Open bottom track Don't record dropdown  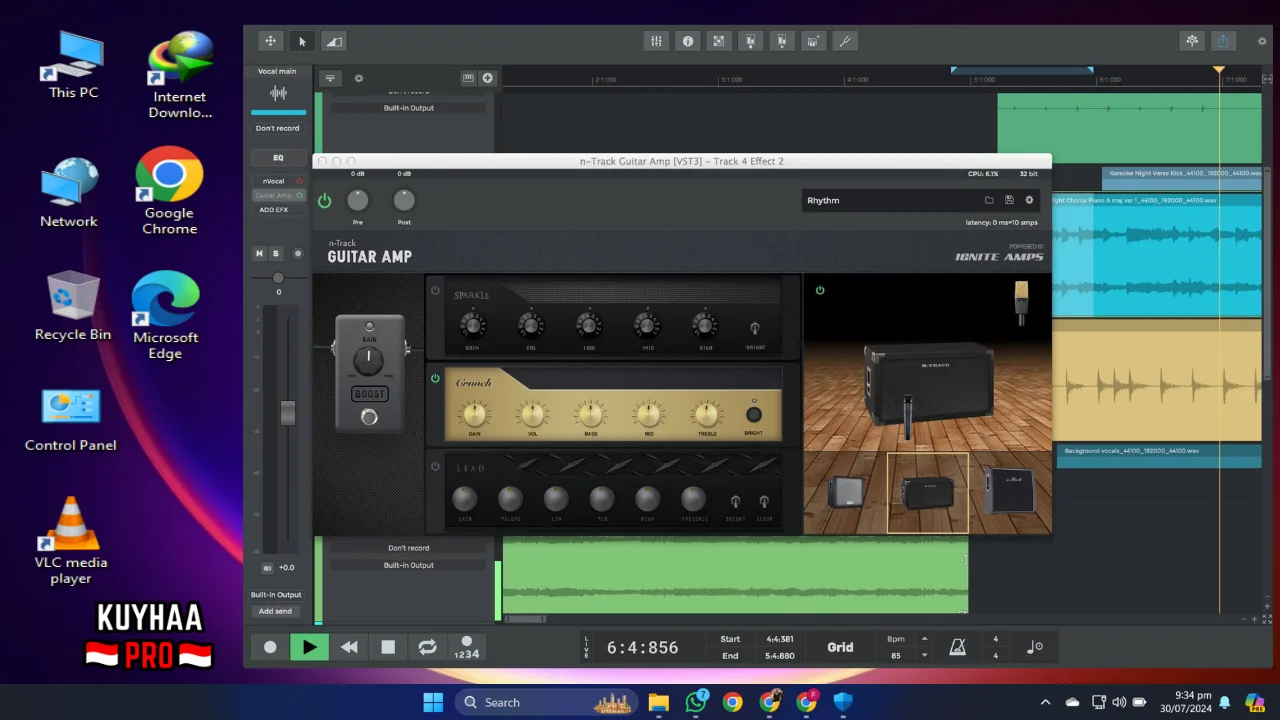[x=409, y=548]
